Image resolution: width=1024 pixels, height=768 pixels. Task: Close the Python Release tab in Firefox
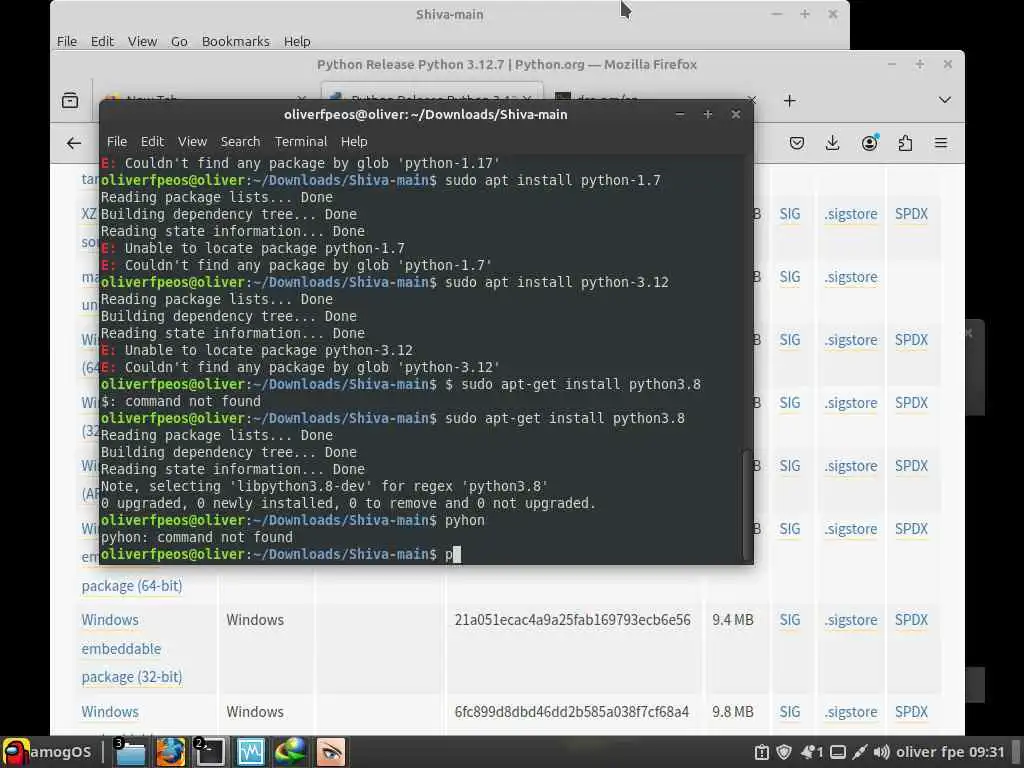[x=527, y=98]
